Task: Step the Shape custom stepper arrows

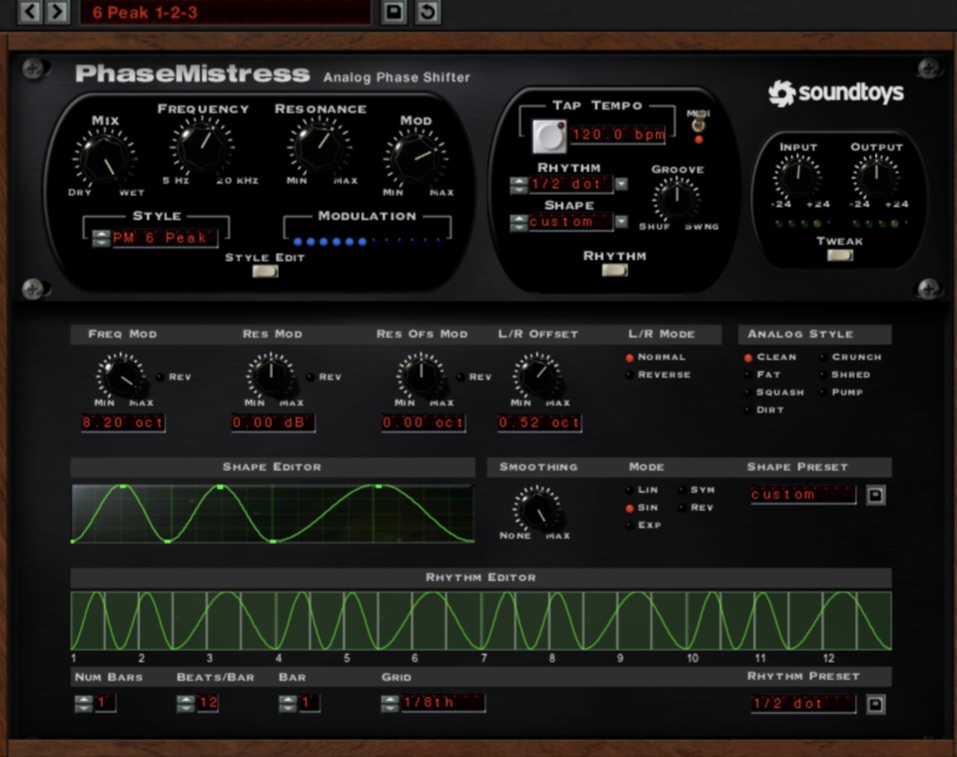Action: pos(519,222)
